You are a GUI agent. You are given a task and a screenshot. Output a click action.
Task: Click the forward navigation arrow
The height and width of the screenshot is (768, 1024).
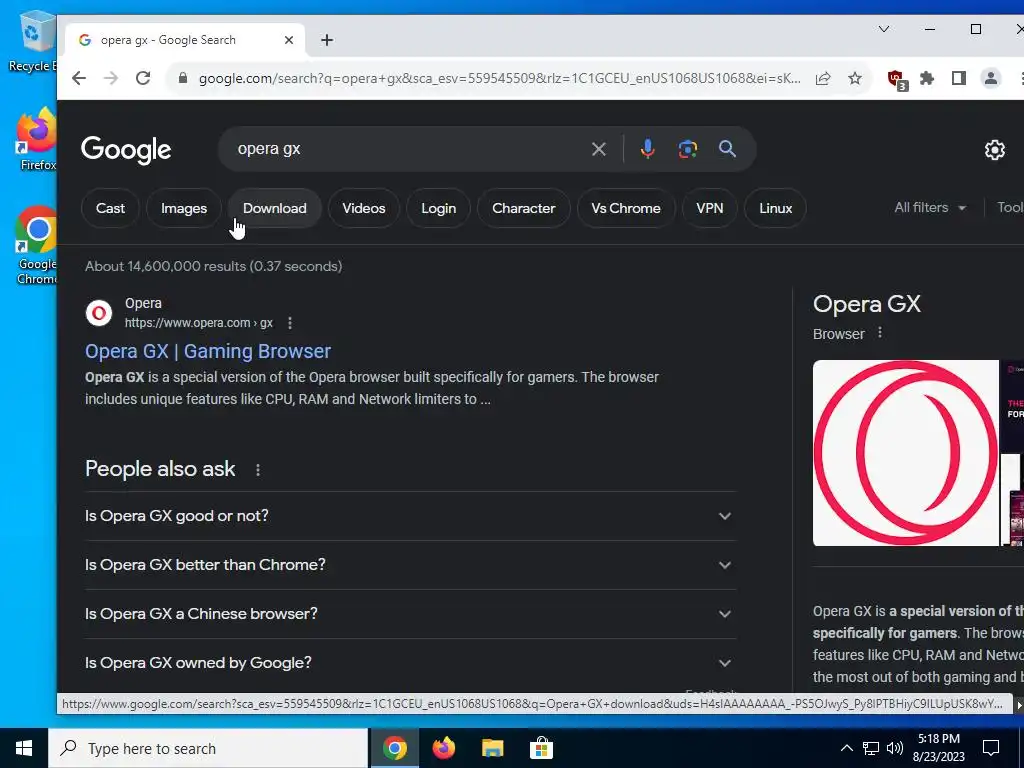coord(111,78)
